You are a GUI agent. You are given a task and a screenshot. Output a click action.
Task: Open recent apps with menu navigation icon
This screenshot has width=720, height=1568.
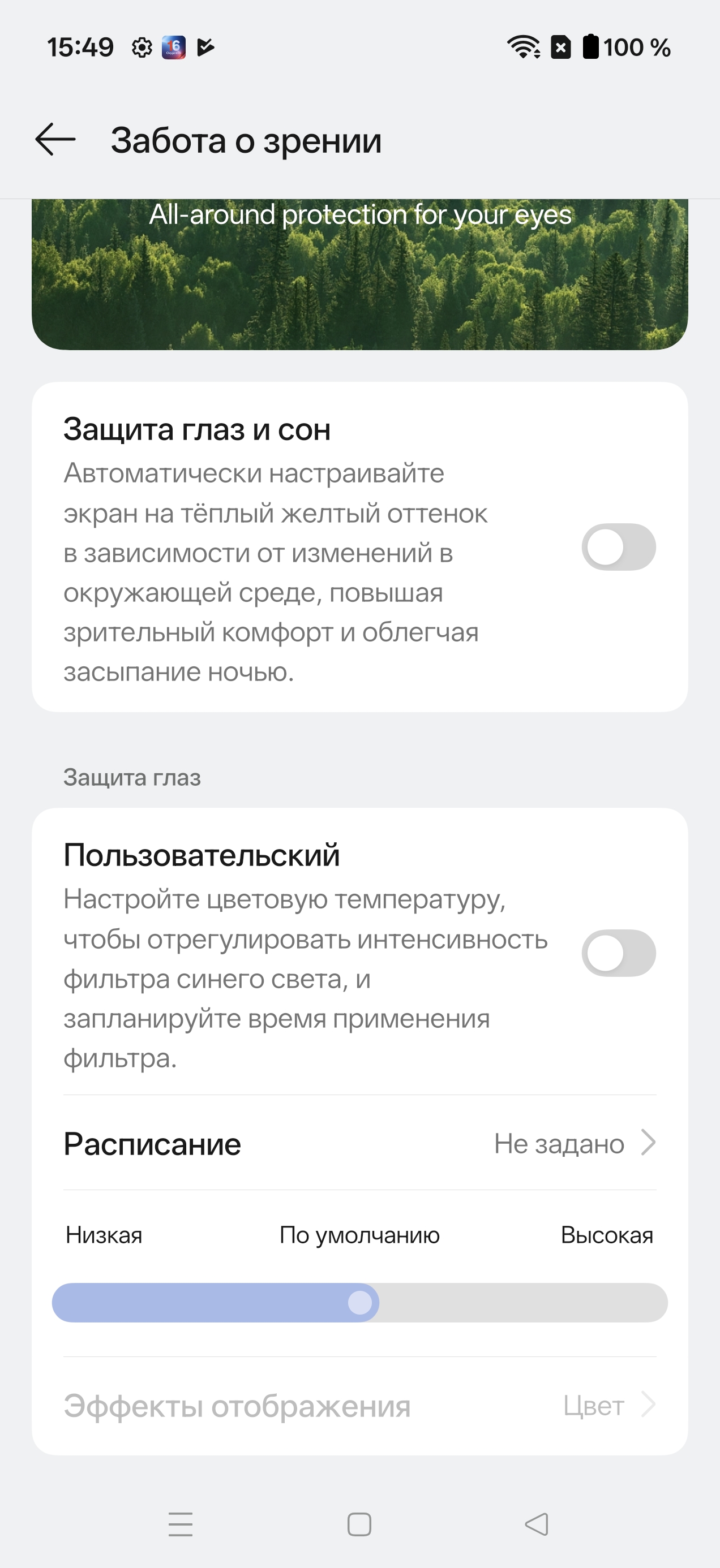click(x=181, y=1524)
